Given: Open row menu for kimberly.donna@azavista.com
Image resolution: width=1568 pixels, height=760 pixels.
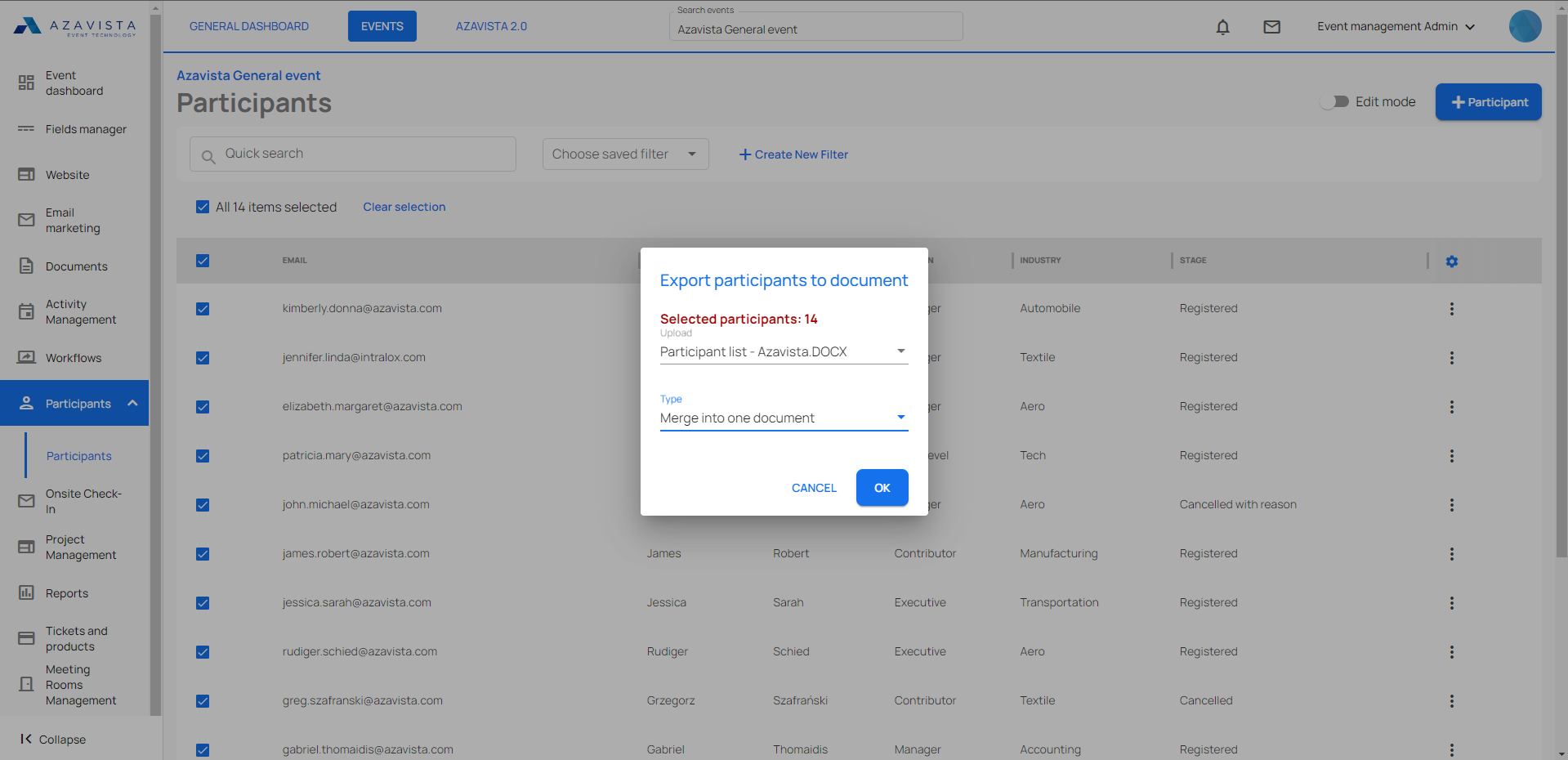Looking at the screenshot, I should point(1451,309).
